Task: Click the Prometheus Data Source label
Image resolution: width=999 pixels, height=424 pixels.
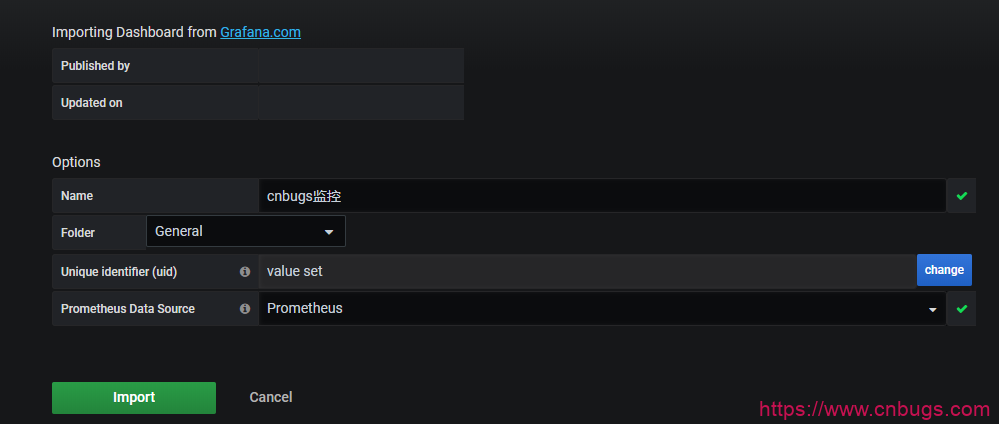Action: tap(128, 309)
